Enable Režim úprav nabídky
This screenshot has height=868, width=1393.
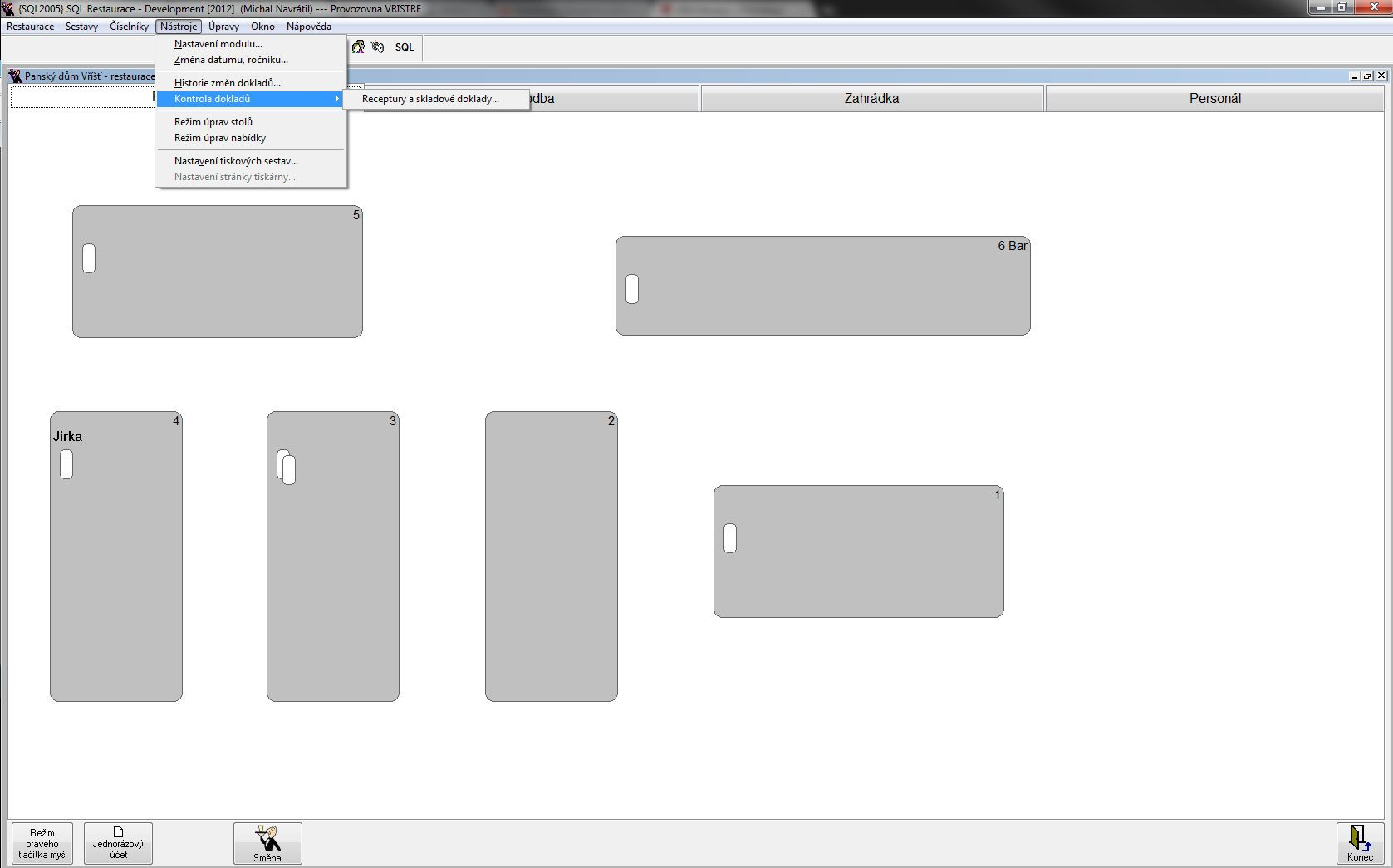point(251,138)
